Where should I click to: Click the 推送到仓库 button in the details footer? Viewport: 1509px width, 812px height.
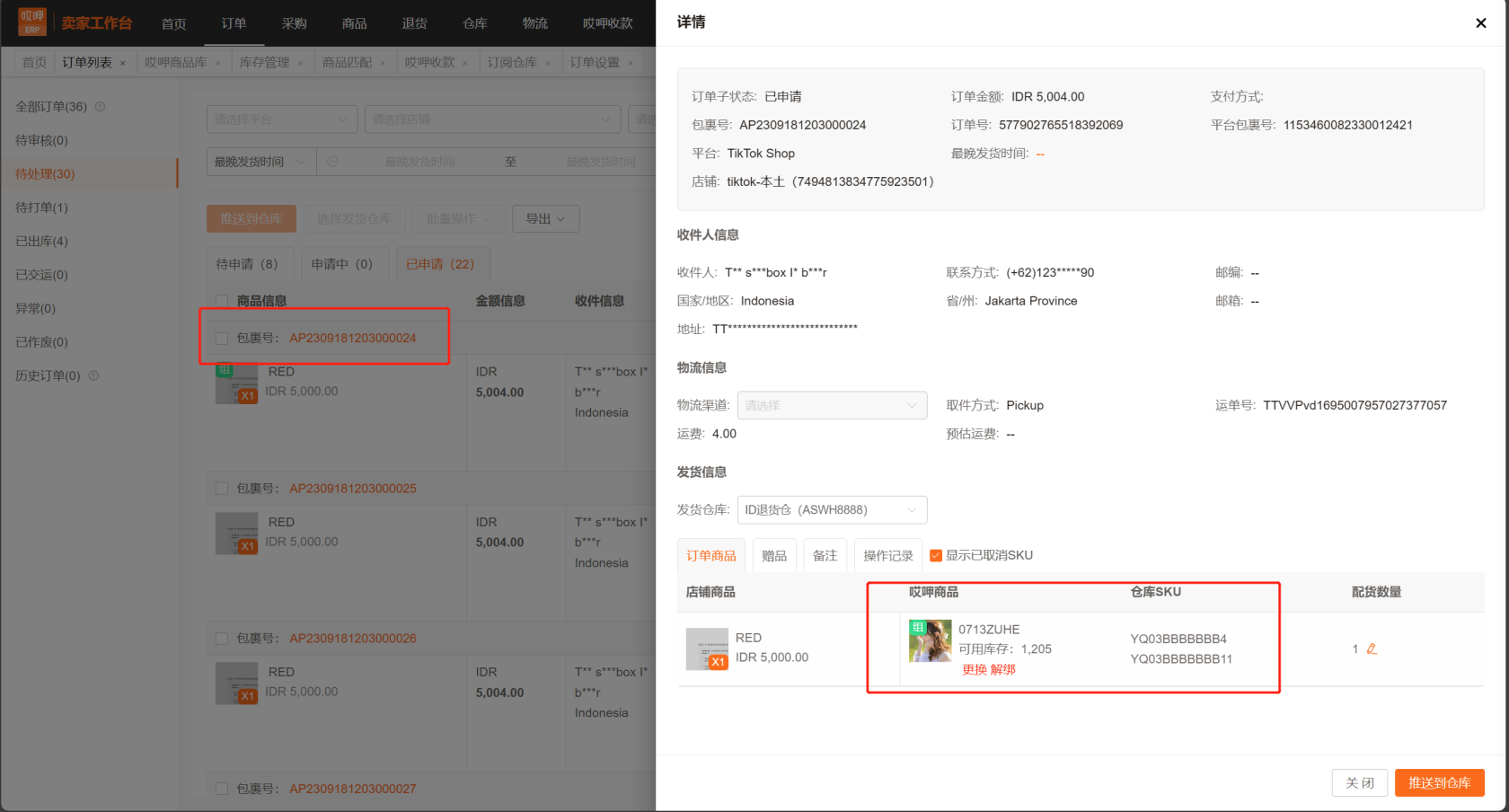click(x=1439, y=782)
